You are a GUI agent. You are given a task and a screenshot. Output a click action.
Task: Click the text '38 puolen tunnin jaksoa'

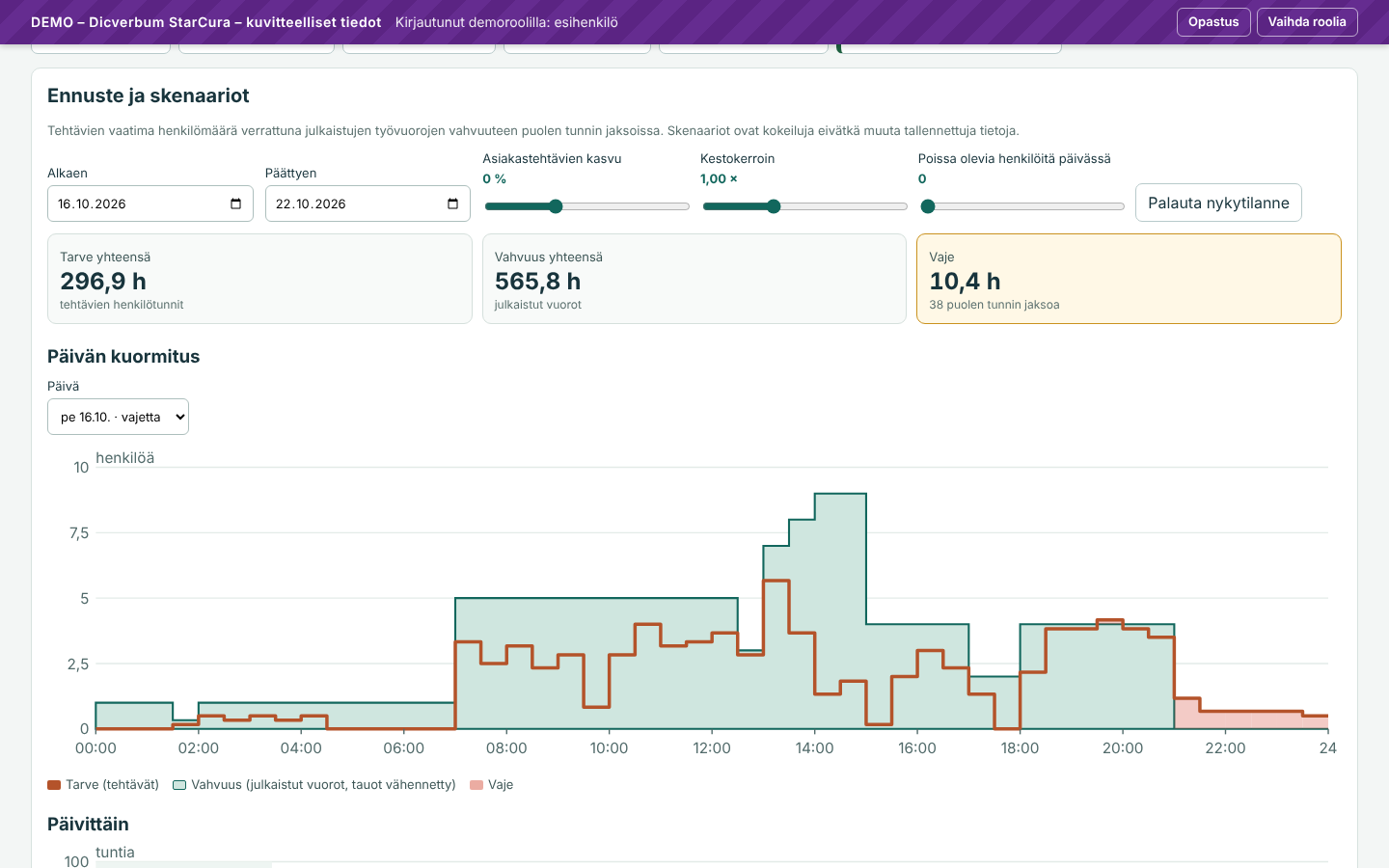994,305
